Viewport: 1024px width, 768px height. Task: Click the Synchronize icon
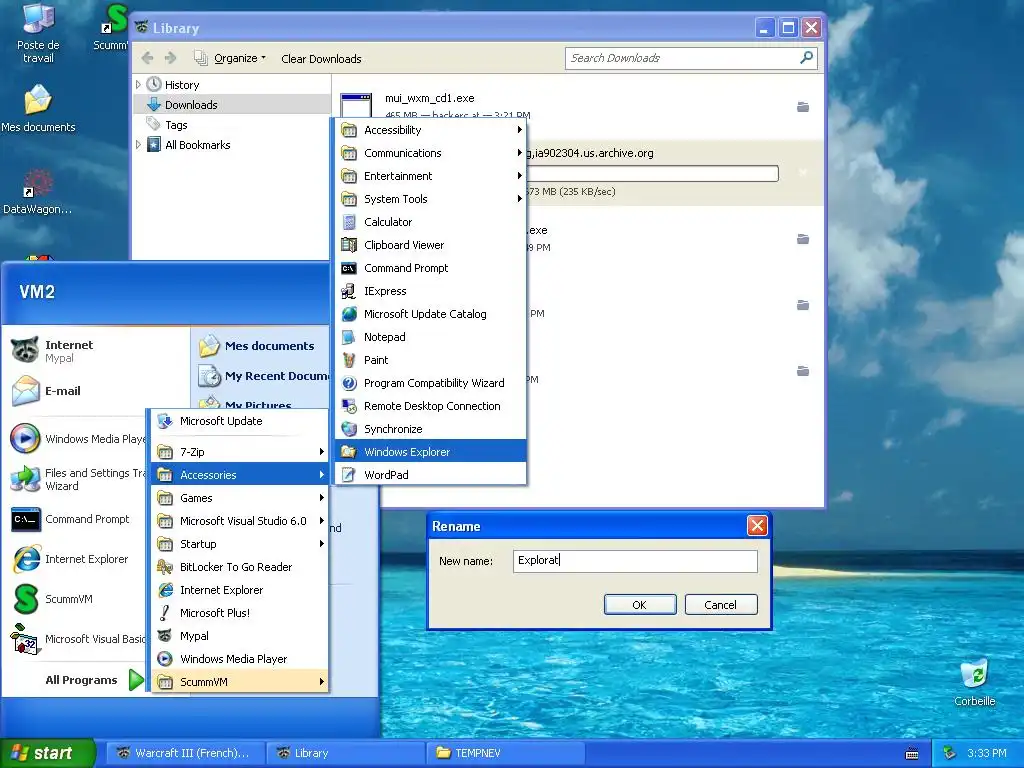[349, 429]
